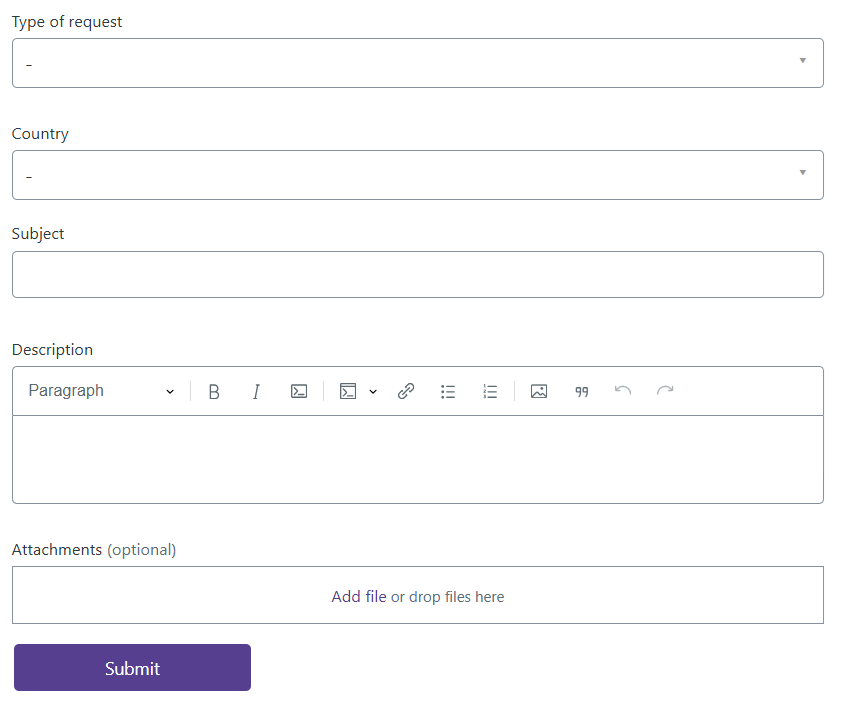Expand the code block language options chevron

[x=373, y=391]
